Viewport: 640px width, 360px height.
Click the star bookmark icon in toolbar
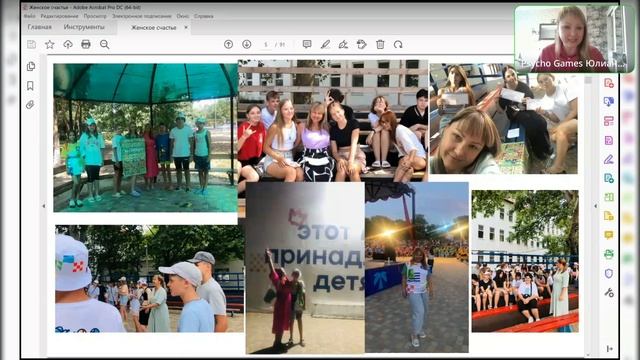coord(50,44)
